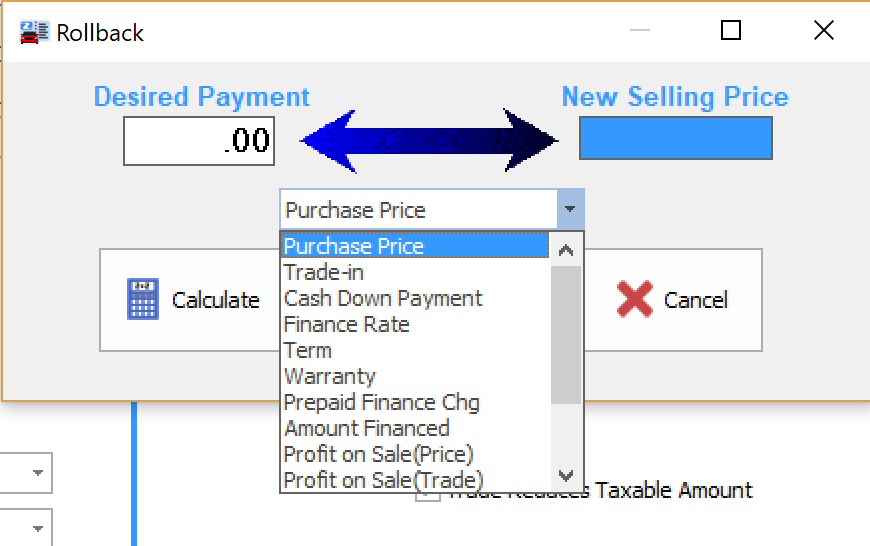The image size is (870, 546).
Task: Choose Cash Down Payment option
Action: [x=383, y=298]
